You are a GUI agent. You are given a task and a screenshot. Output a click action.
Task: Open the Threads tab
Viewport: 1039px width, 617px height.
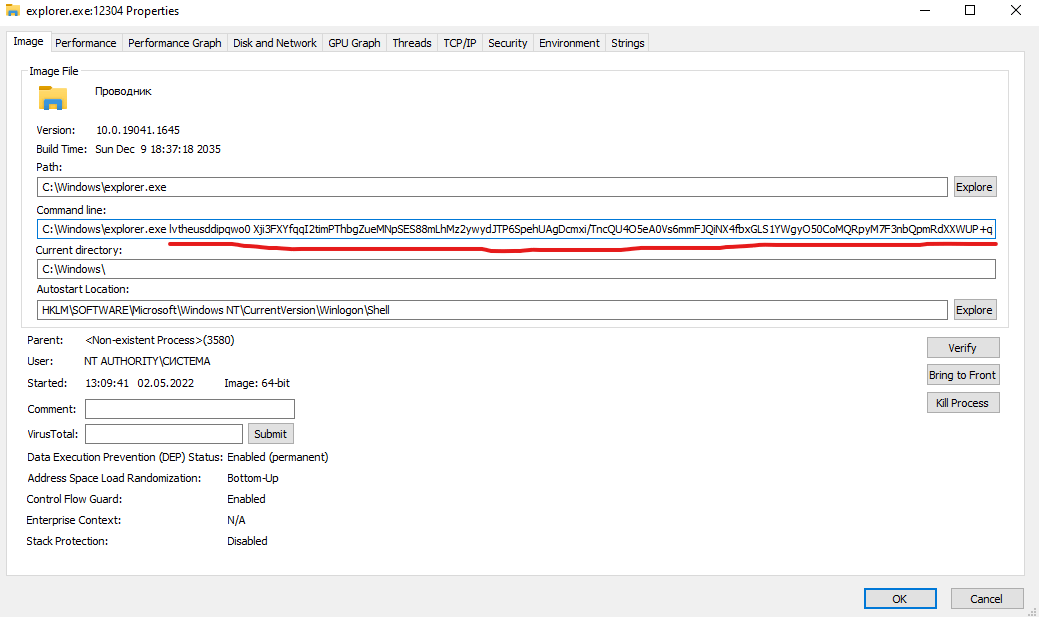tap(411, 43)
